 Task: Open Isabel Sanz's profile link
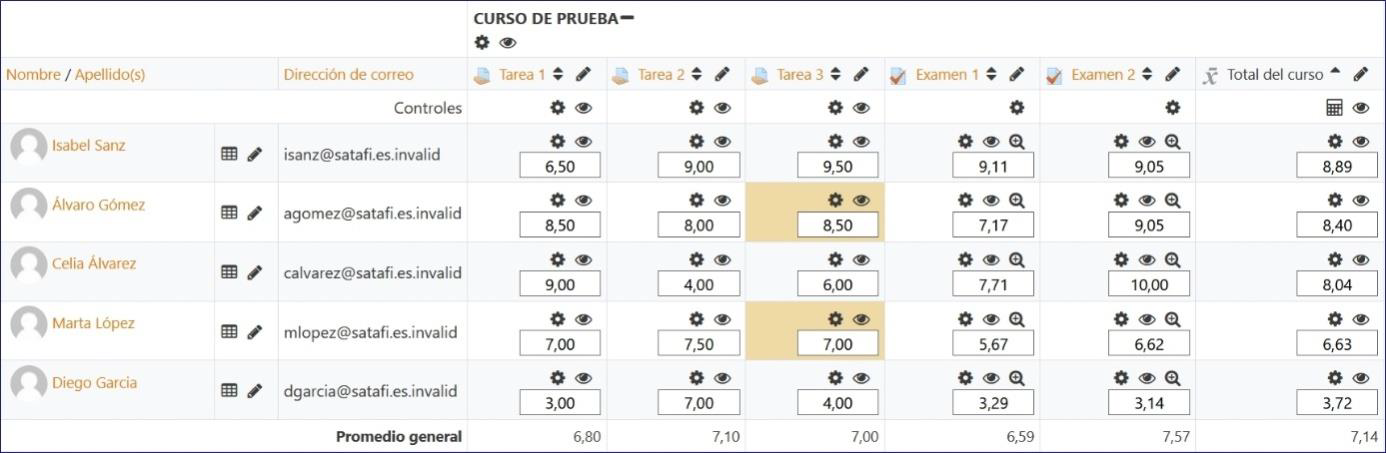click(89, 146)
